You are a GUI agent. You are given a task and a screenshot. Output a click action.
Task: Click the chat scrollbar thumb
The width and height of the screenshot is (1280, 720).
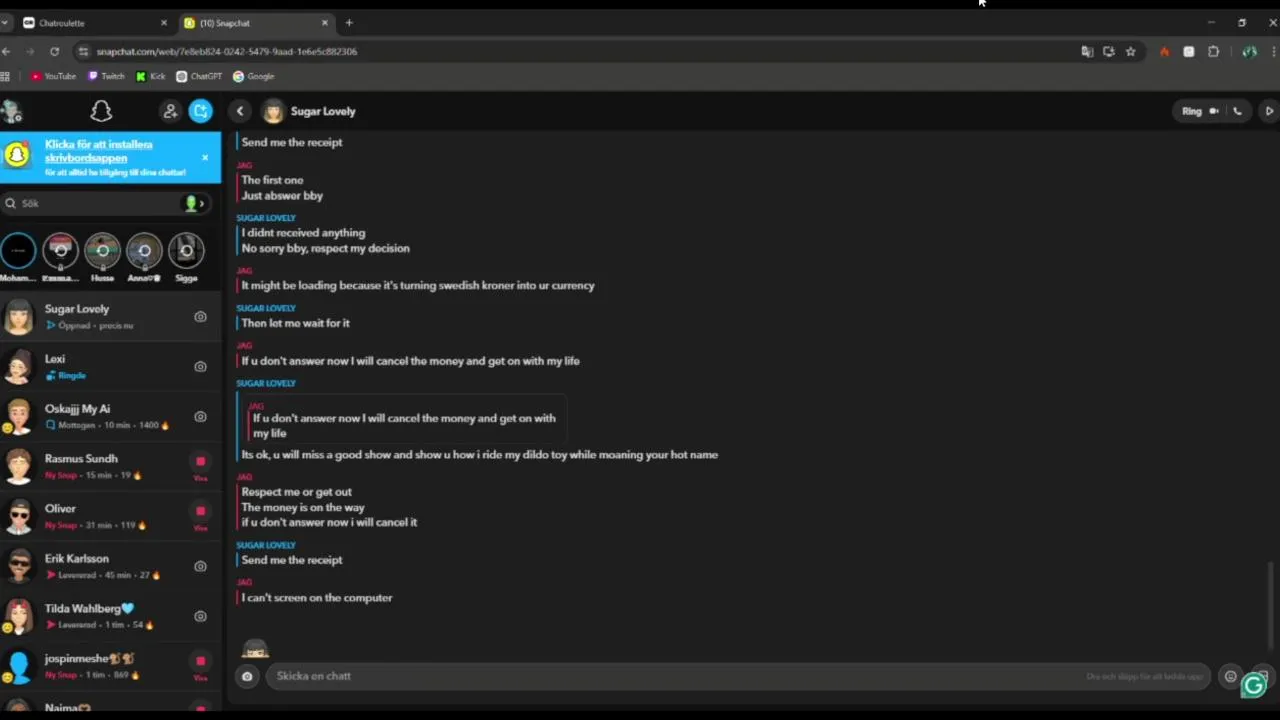pyautogui.click(x=1271, y=604)
